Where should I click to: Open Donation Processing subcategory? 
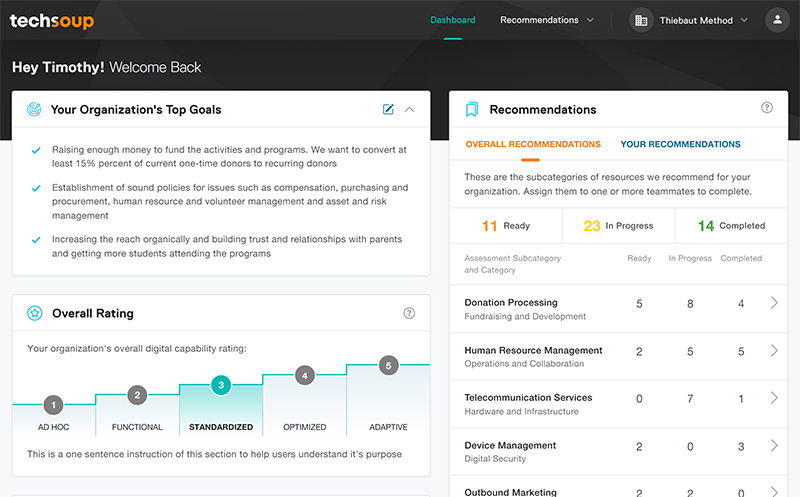coord(511,303)
